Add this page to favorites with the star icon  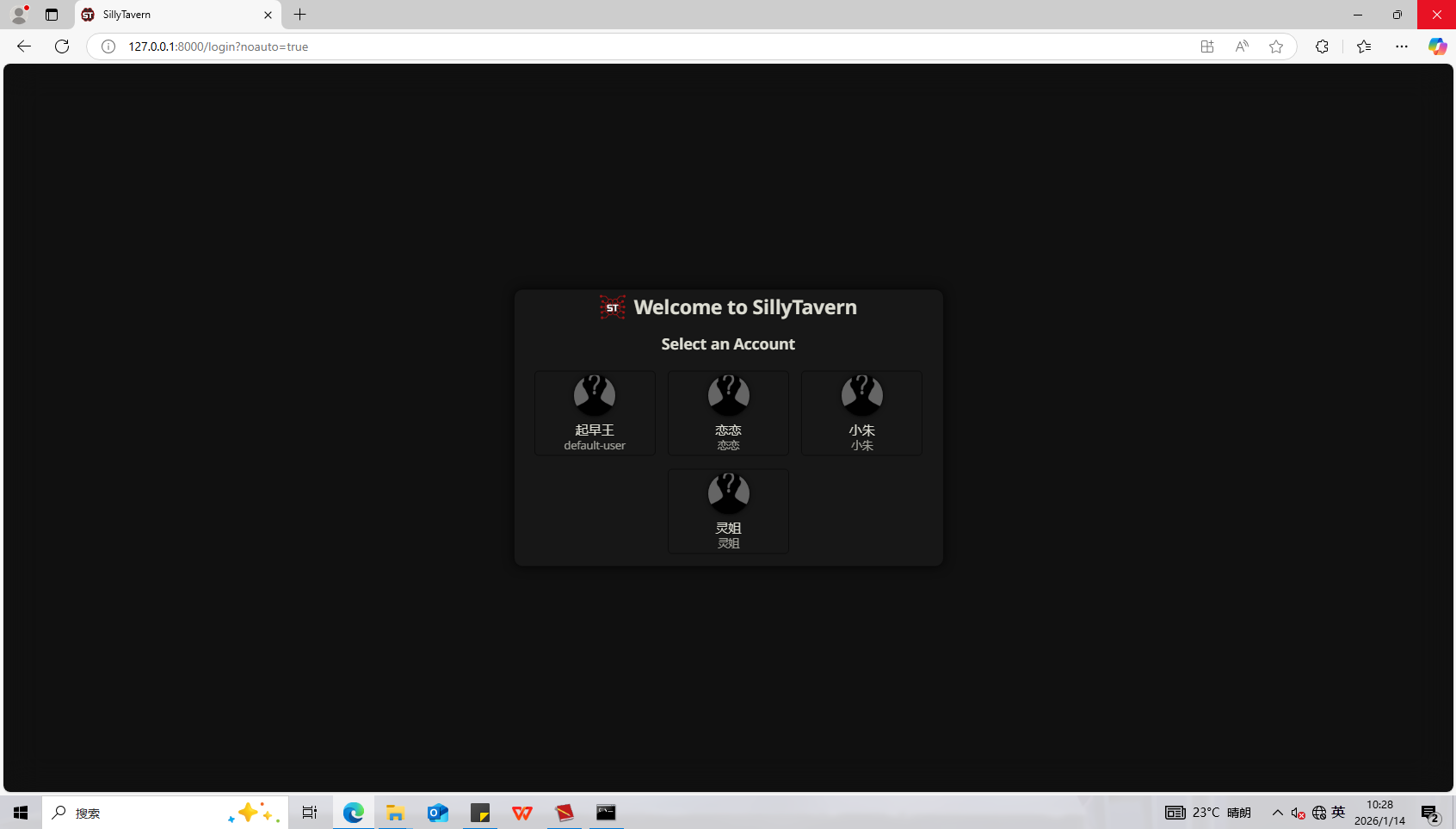tap(1276, 46)
